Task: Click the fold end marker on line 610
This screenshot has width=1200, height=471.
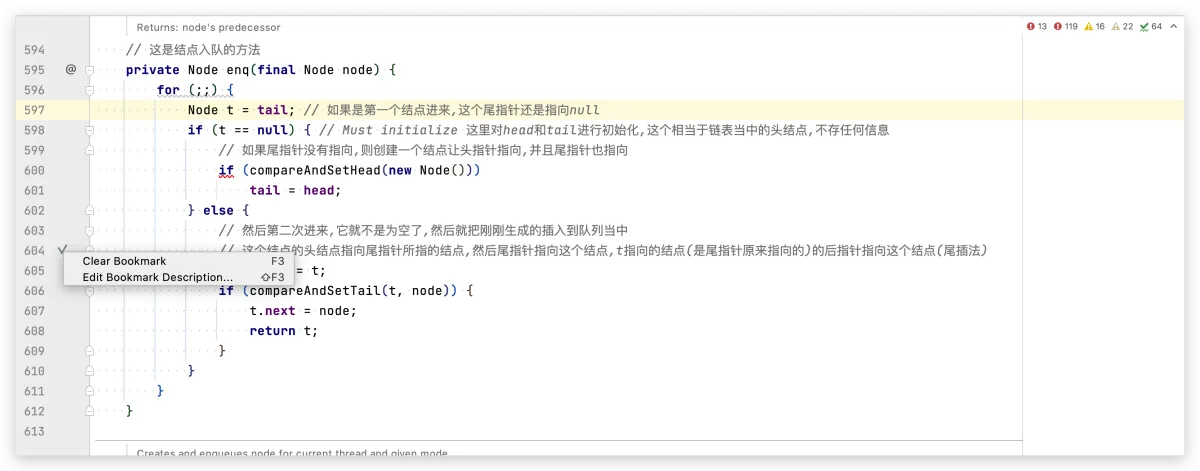Action: pos(89,370)
